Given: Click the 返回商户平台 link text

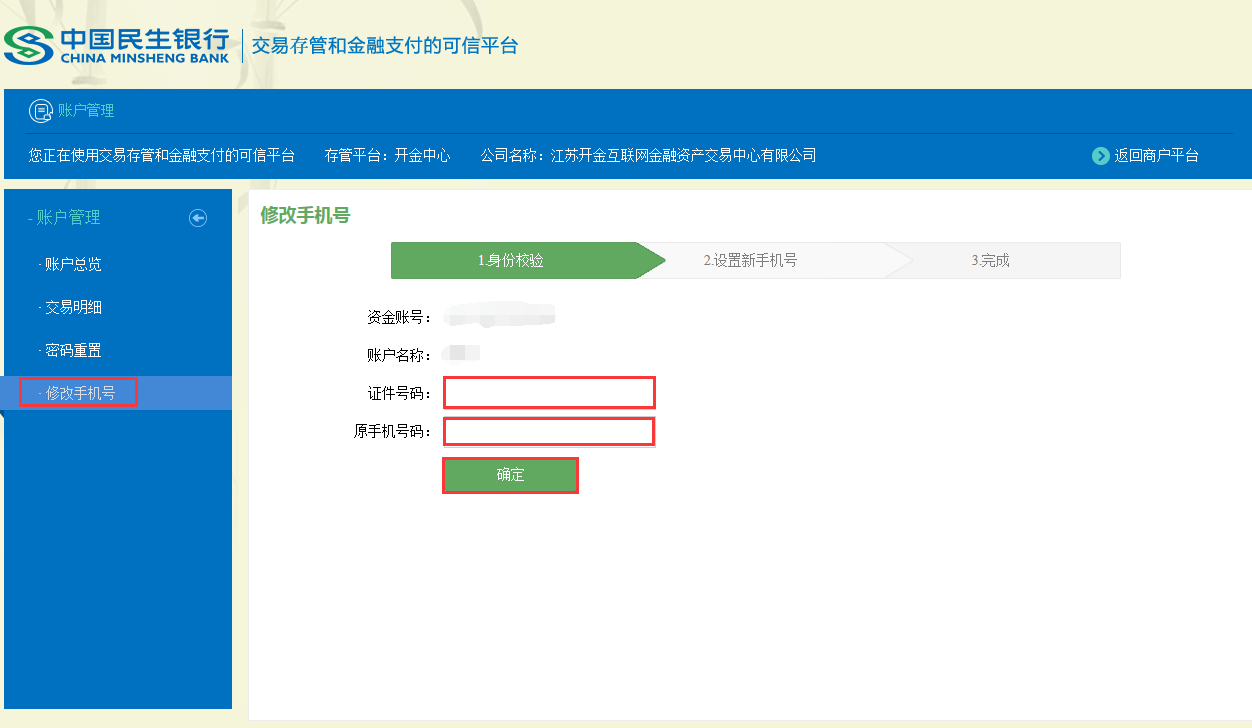Looking at the screenshot, I should 1156,156.
